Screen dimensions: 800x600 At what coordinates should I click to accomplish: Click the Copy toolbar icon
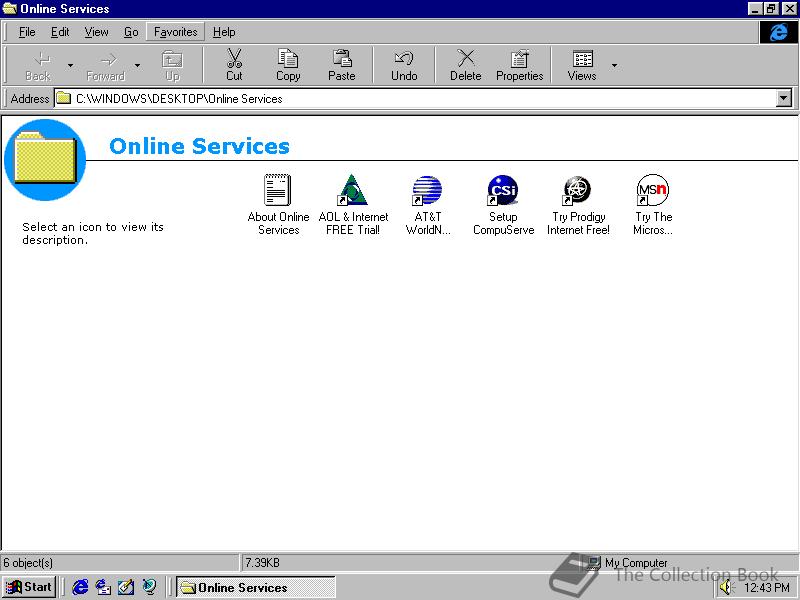288,58
